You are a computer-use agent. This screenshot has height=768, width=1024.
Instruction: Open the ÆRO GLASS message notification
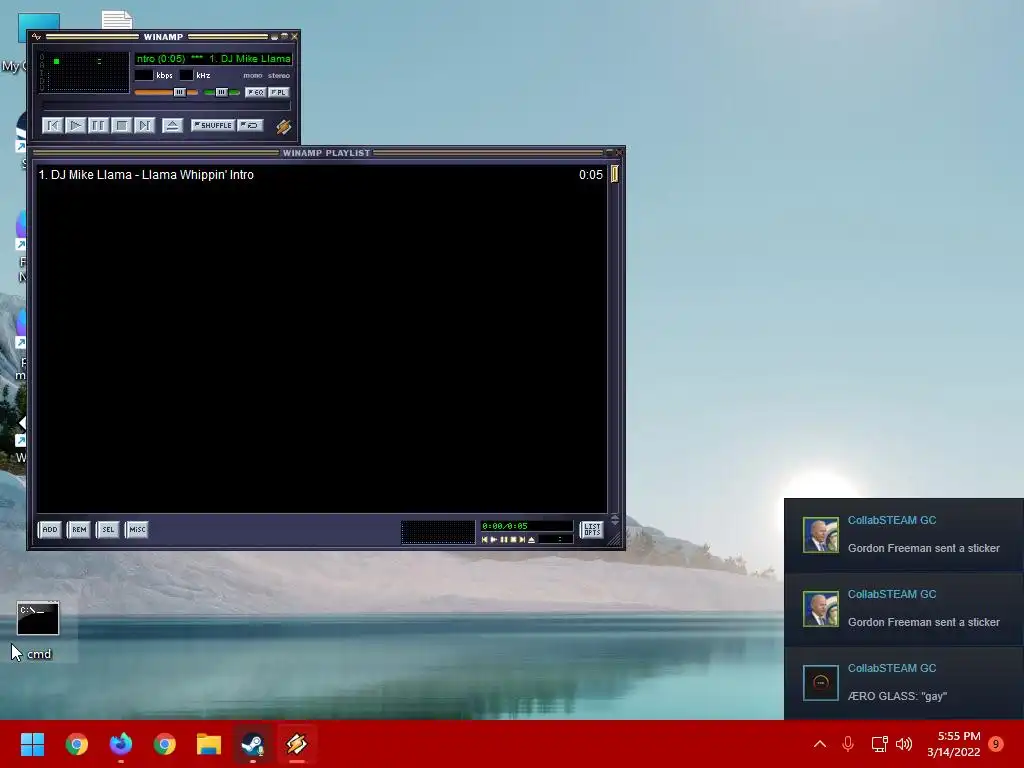[x=904, y=682]
